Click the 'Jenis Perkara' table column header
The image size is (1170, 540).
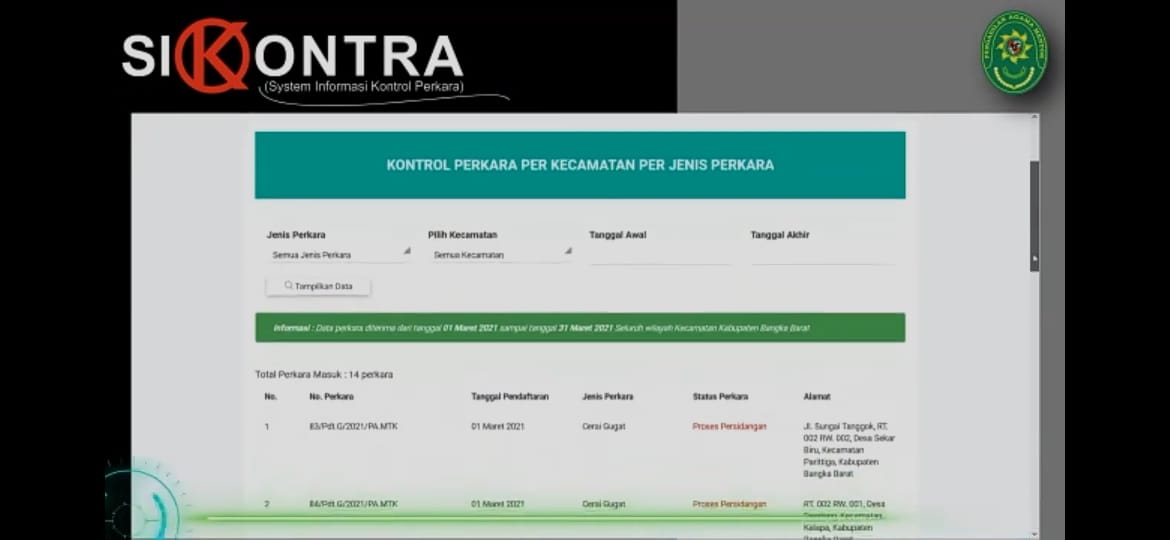[607, 397]
